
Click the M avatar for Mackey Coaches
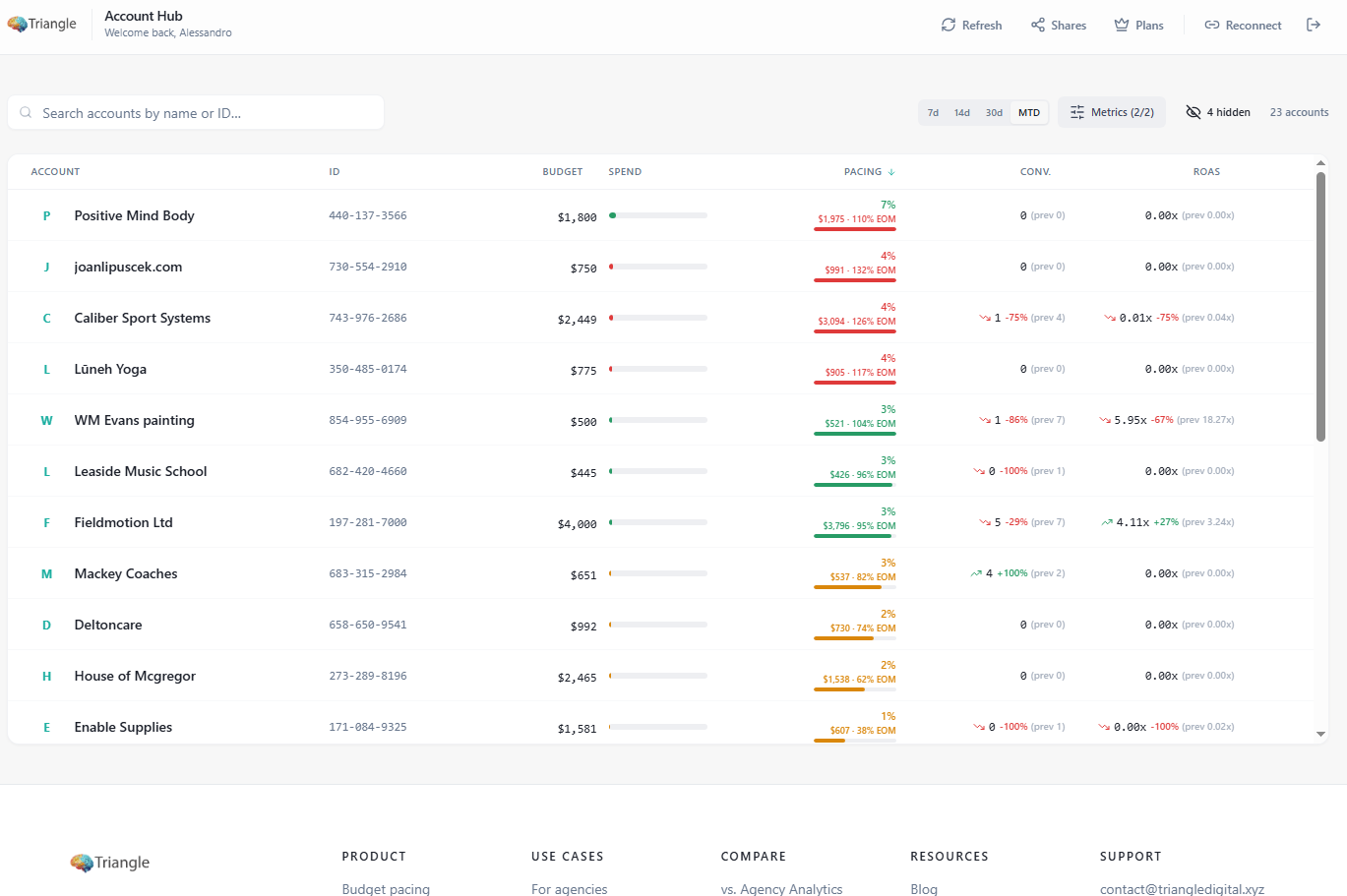pyautogui.click(x=46, y=573)
